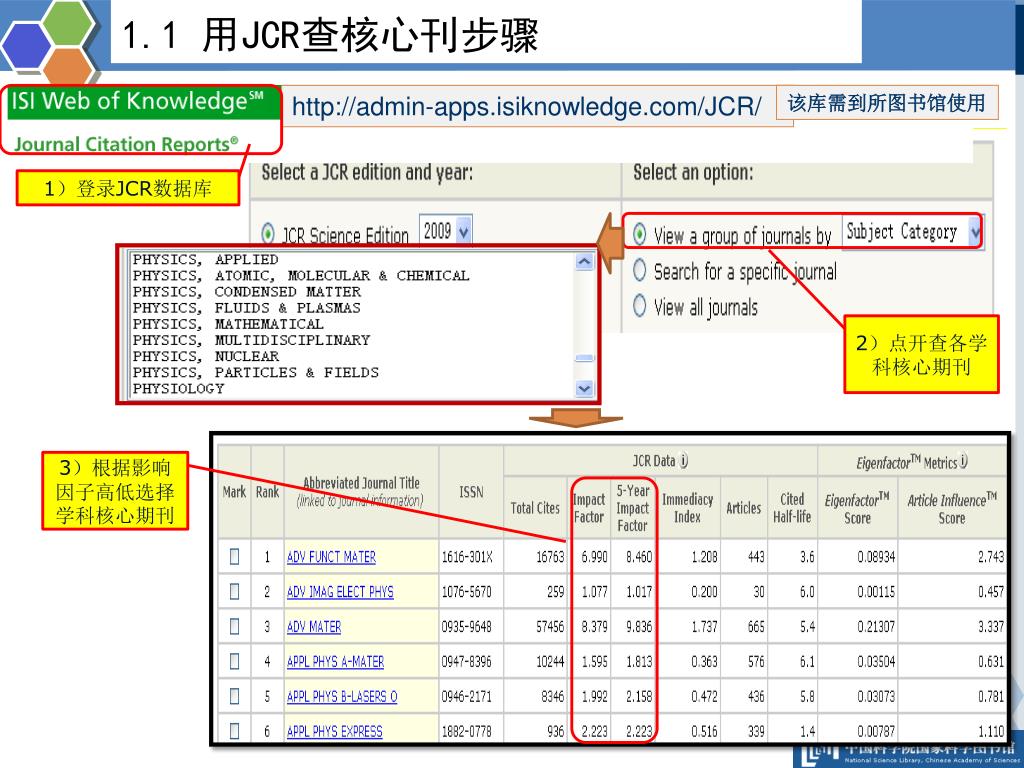
Task: Choose PHYSIOLOGY in category list
Action: (178, 389)
